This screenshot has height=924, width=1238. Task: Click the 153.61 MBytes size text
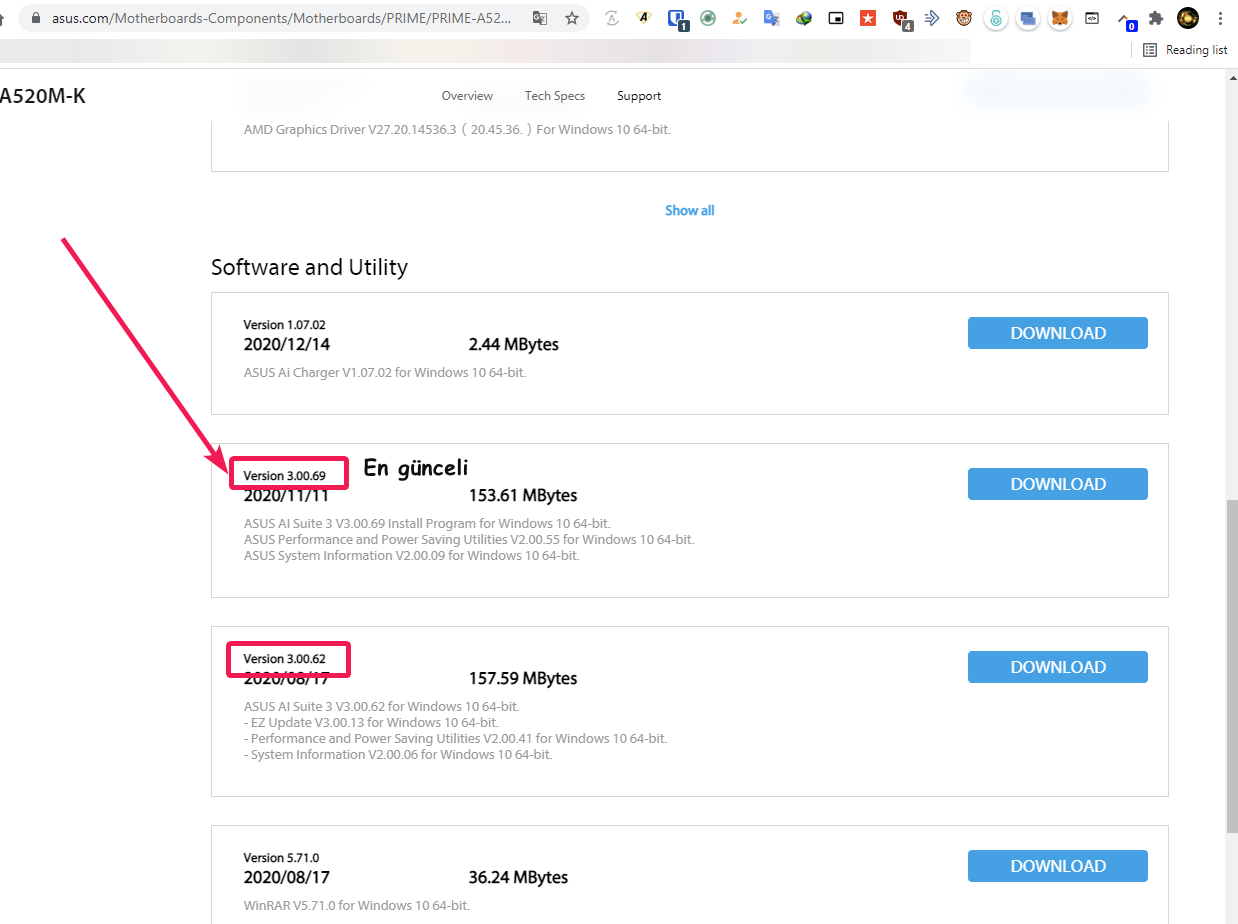[x=523, y=495]
